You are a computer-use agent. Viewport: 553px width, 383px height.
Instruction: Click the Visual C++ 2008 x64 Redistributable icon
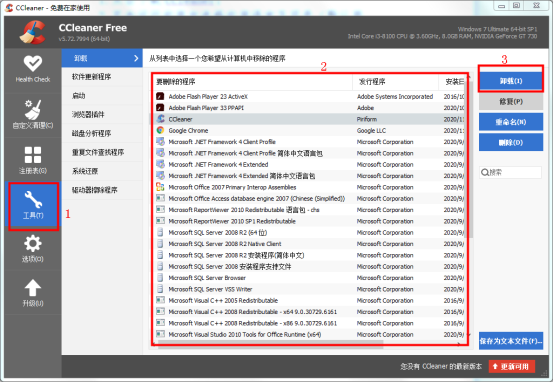point(160,311)
